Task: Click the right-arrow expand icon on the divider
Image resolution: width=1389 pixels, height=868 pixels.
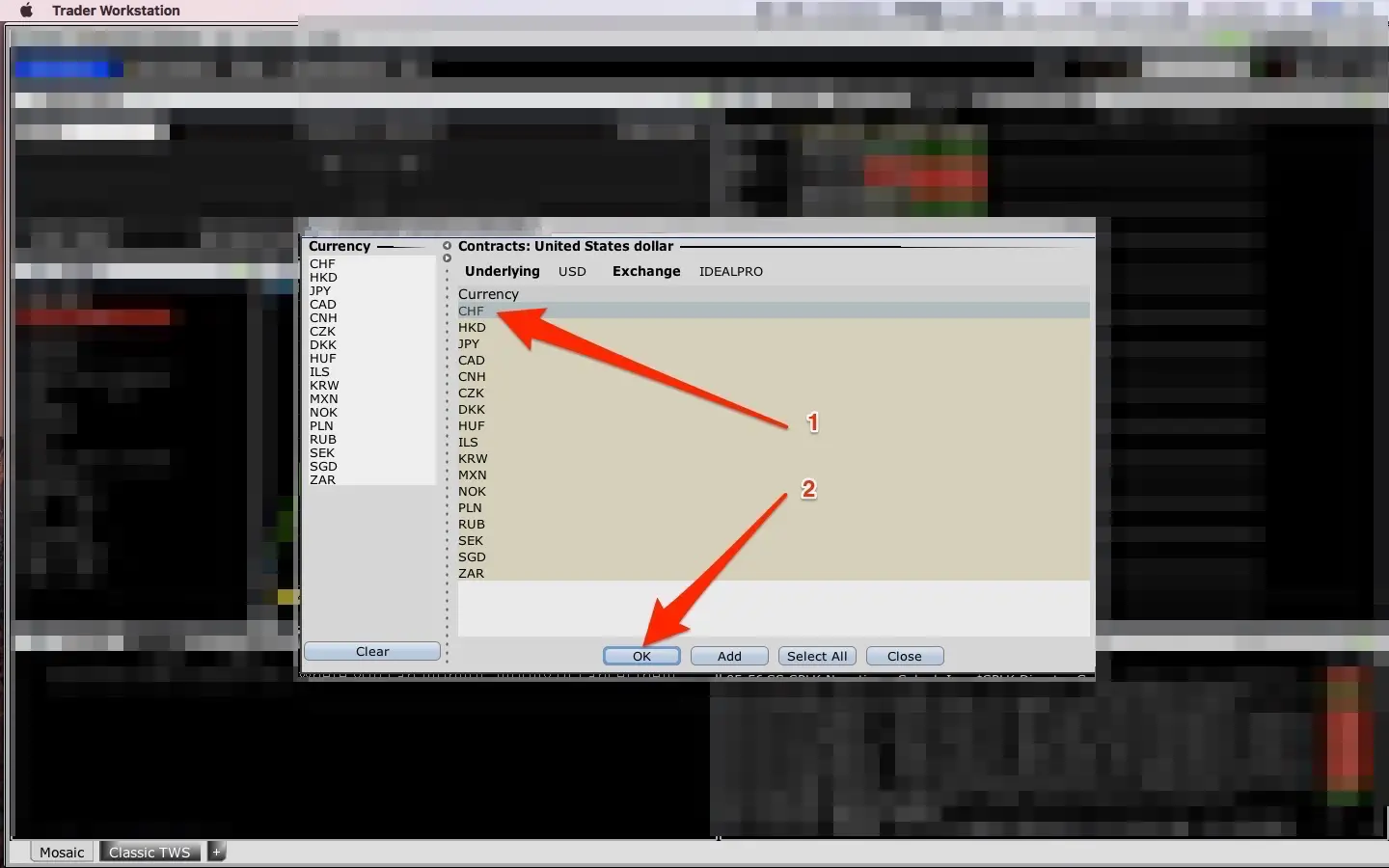Action: tap(447, 258)
